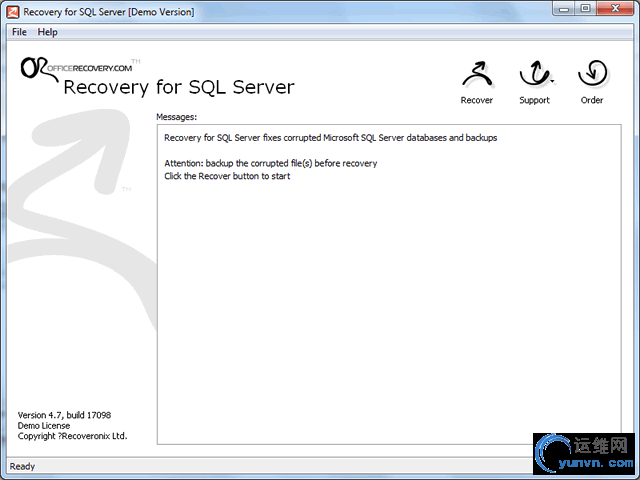
Task: Open the Help menu
Action: pos(47,32)
